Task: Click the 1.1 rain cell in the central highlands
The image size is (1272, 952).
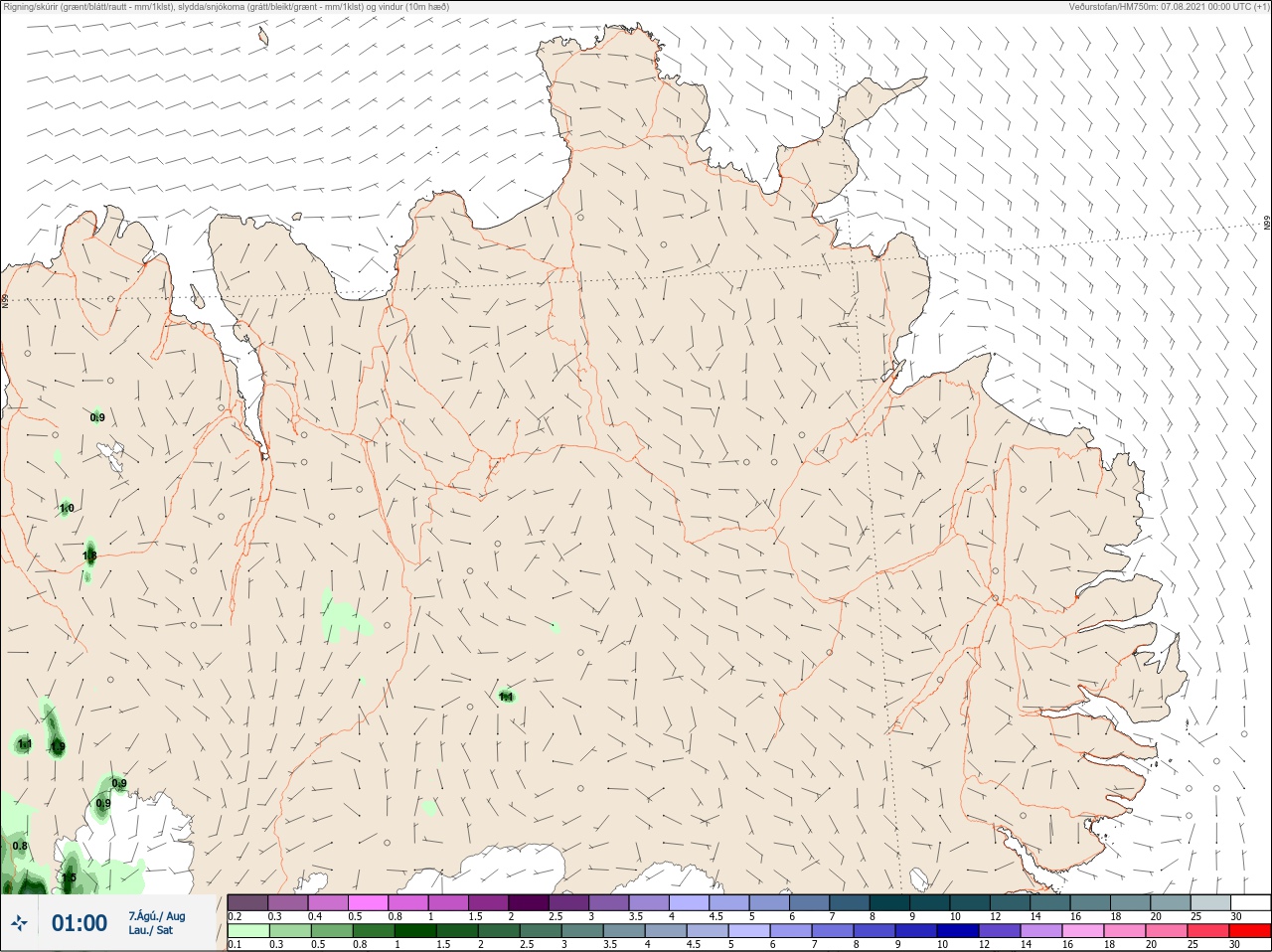Action: click(x=506, y=697)
